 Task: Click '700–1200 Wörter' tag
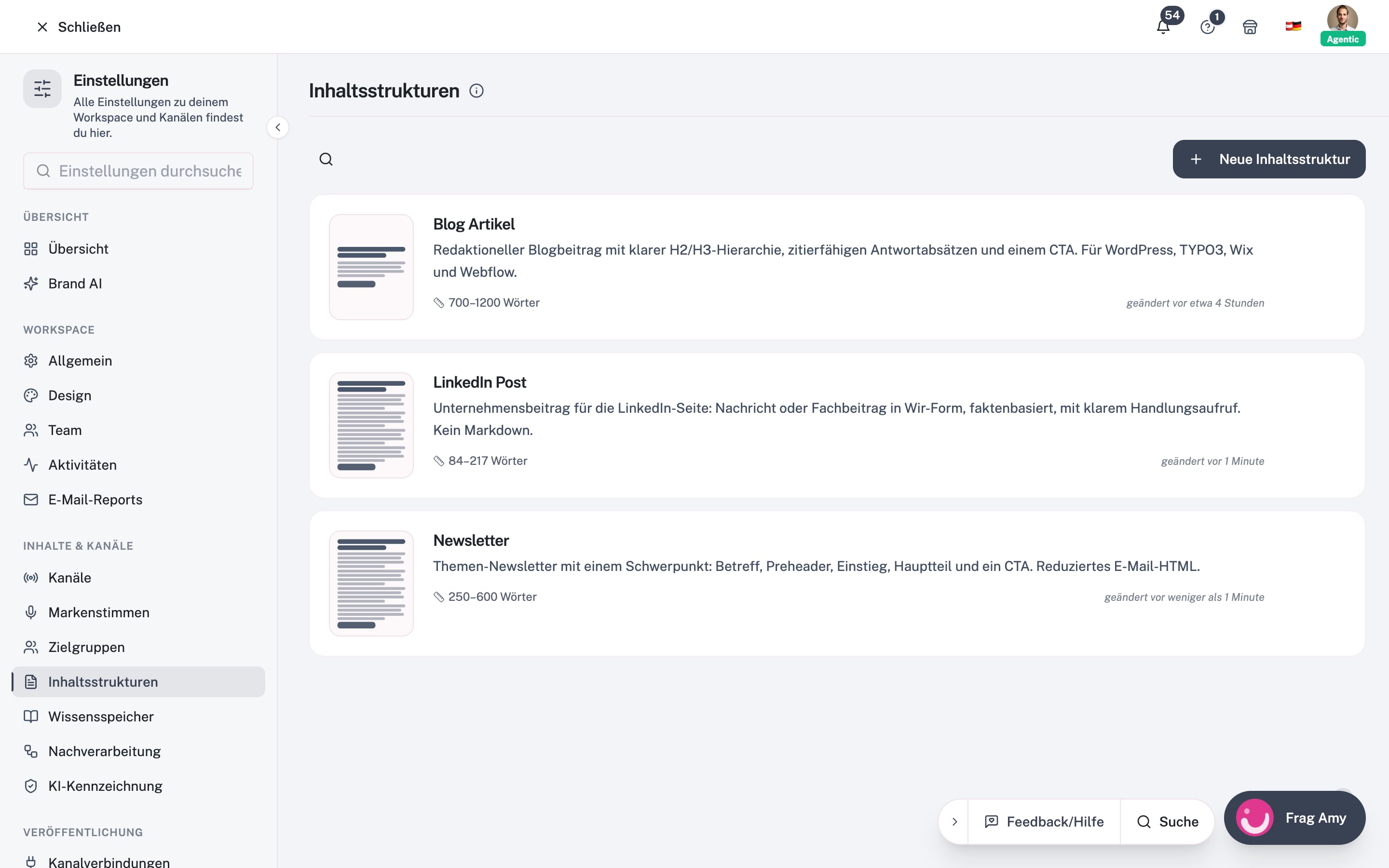click(x=487, y=302)
